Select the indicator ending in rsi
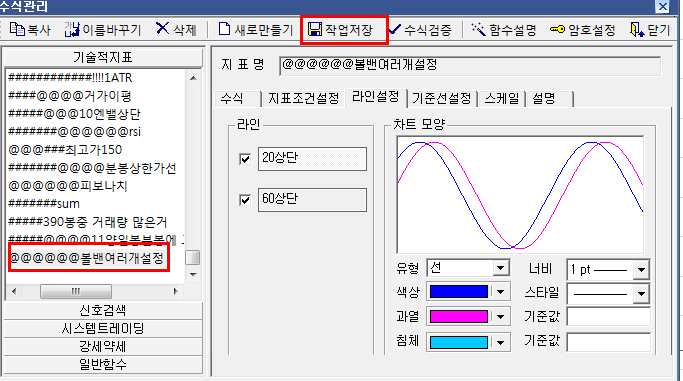Screen dimensions: 683x381 pos(74,131)
